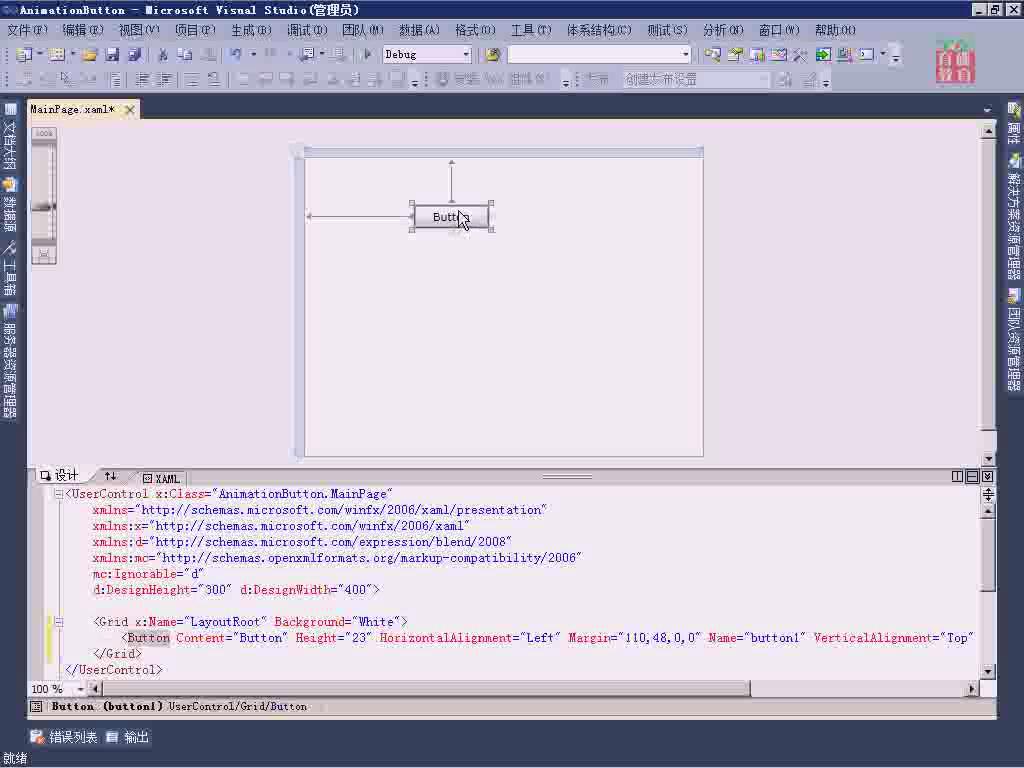Image resolution: width=1024 pixels, height=768 pixels.
Task: Switch to vertical split view icon
Action: pyautogui.click(x=957, y=477)
